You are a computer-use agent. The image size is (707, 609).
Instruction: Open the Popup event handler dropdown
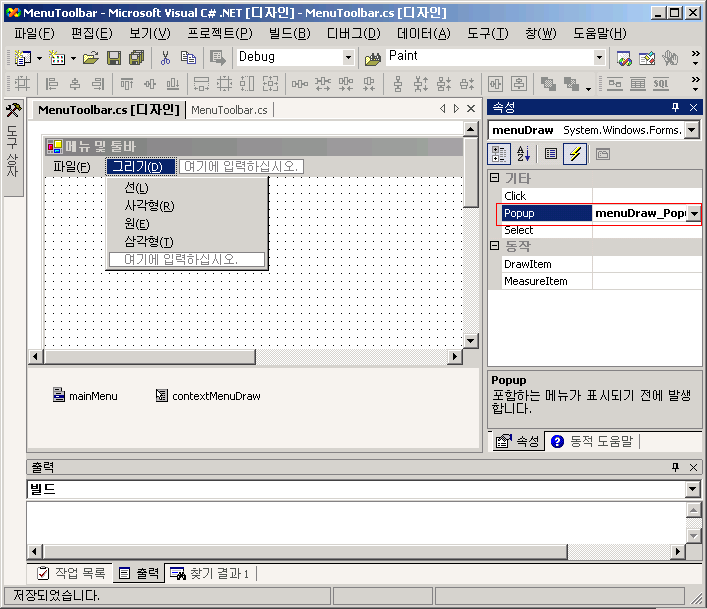(x=693, y=213)
